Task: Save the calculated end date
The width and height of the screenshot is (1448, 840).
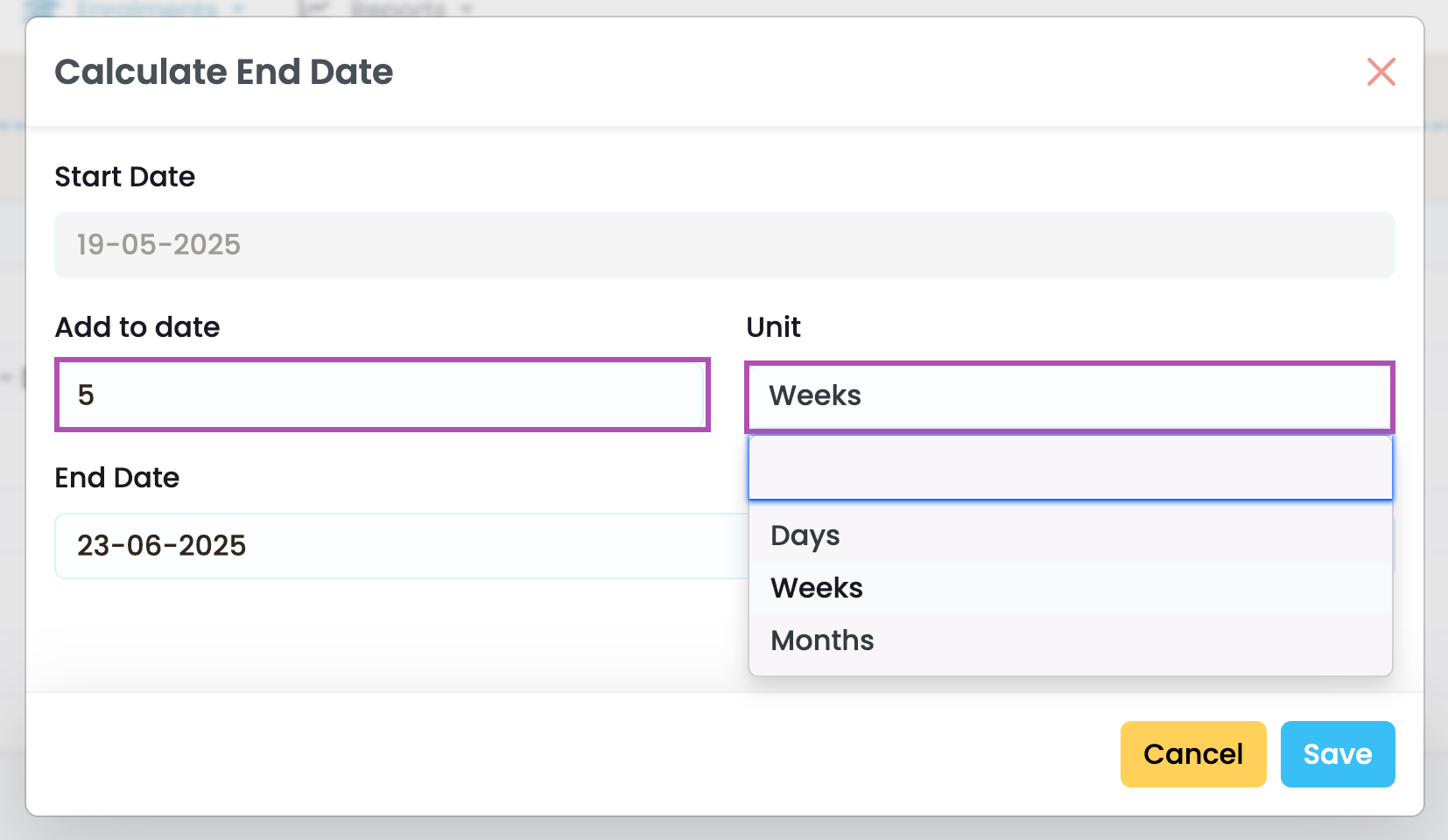Action: [1337, 754]
